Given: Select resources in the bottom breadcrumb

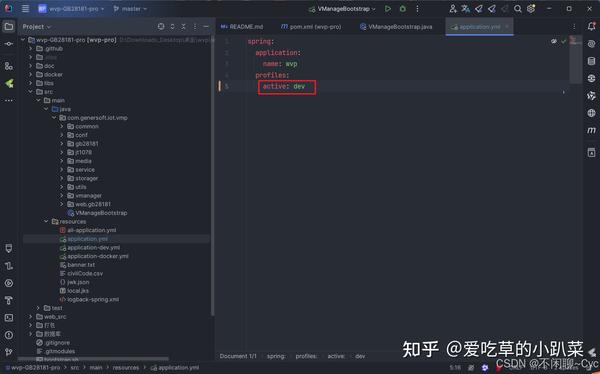Looking at the screenshot, I should 126,367.
